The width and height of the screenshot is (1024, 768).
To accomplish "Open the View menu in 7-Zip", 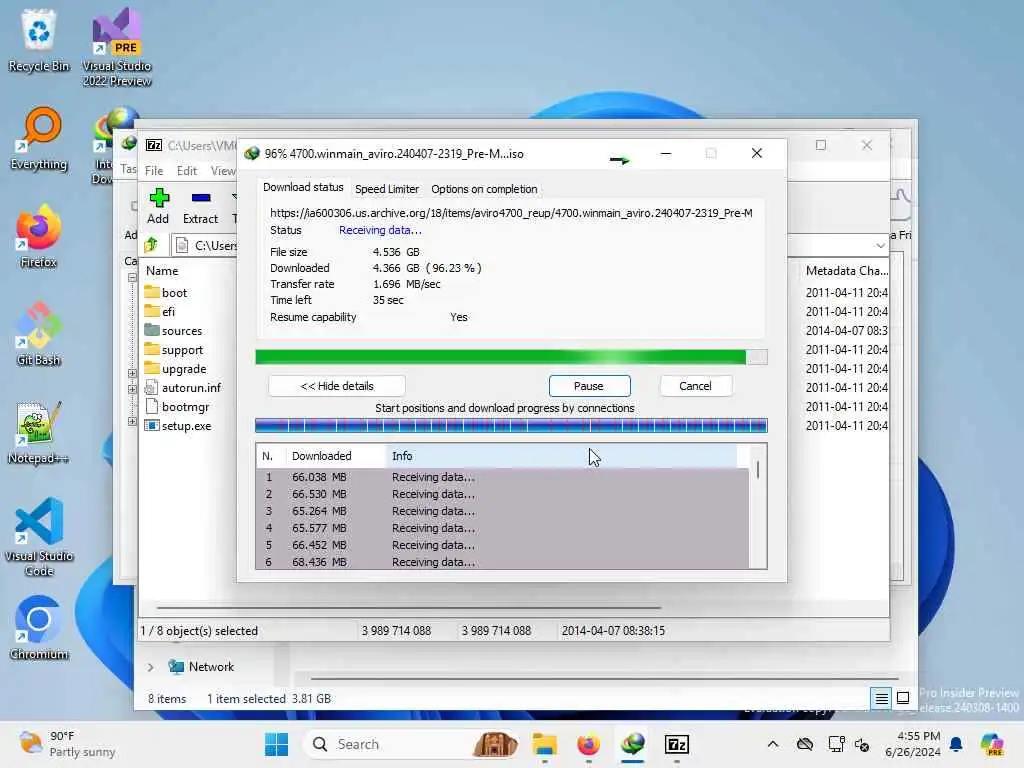I will (223, 170).
